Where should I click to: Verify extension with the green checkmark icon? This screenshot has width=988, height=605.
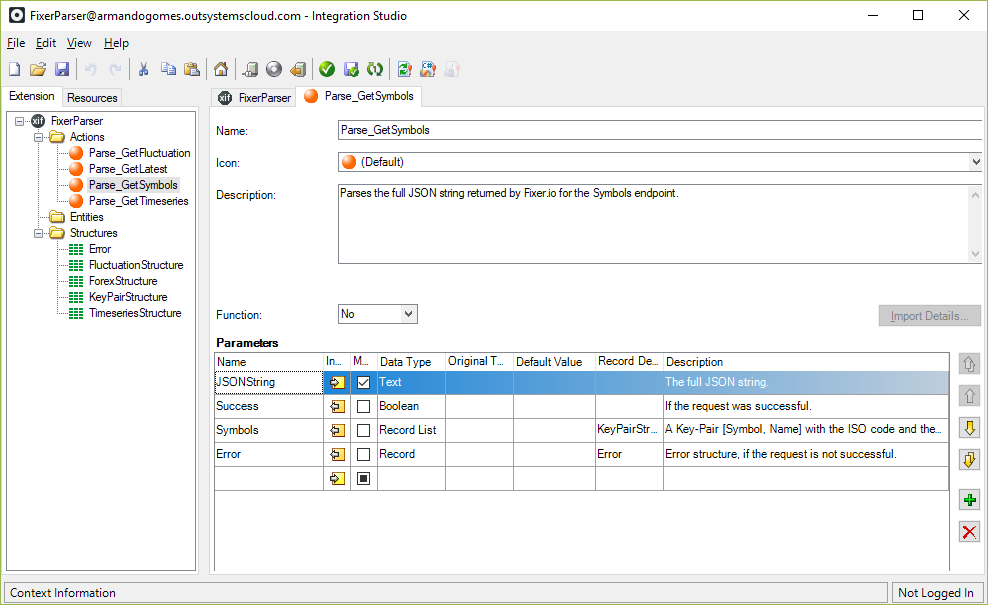[327, 69]
